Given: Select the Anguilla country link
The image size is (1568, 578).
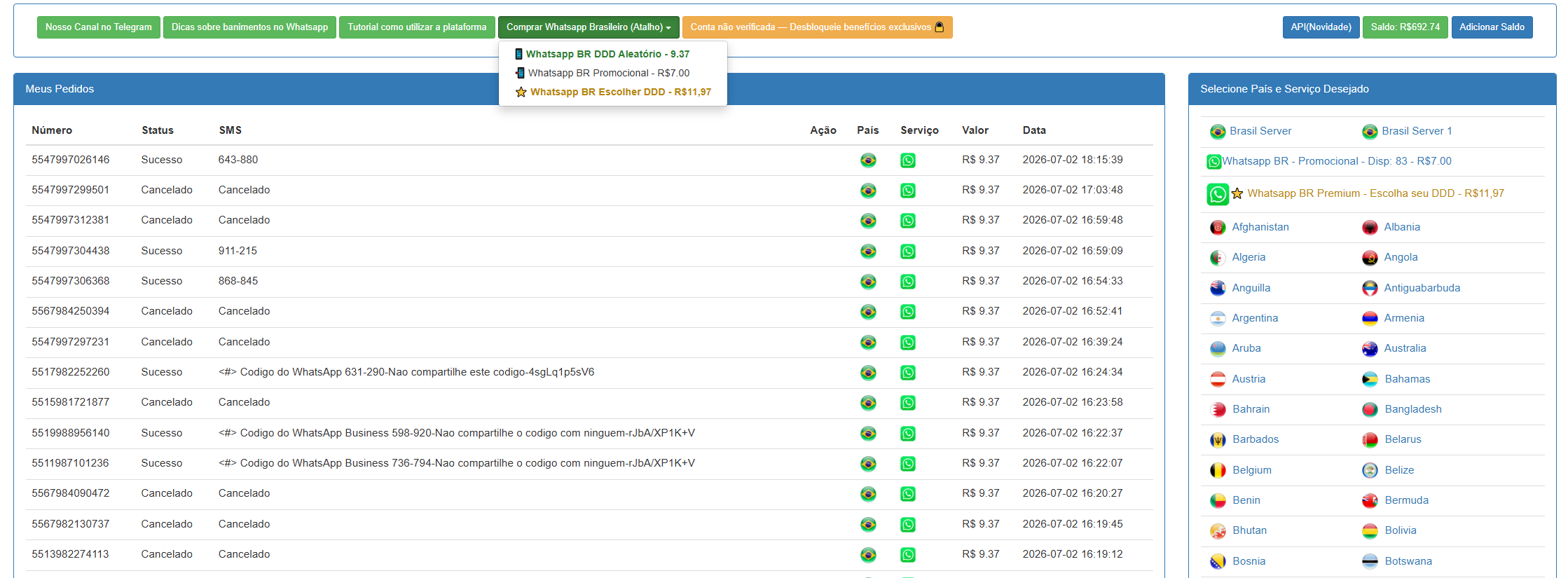Looking at the screenshot, I should pos(1251,288).
